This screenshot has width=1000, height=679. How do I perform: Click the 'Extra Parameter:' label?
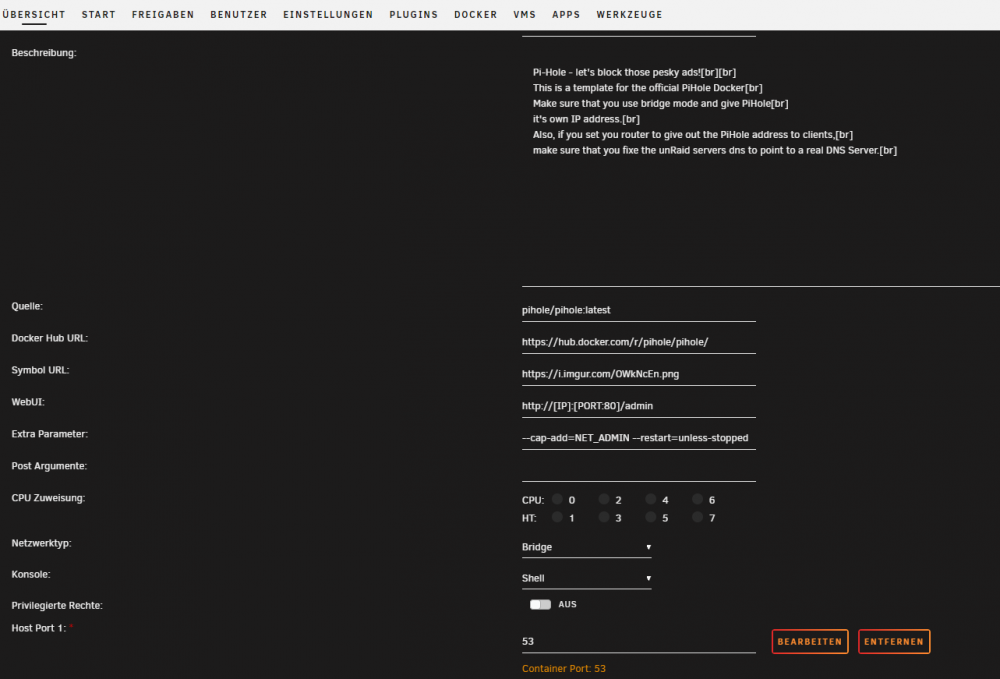(x=49, y=434)
